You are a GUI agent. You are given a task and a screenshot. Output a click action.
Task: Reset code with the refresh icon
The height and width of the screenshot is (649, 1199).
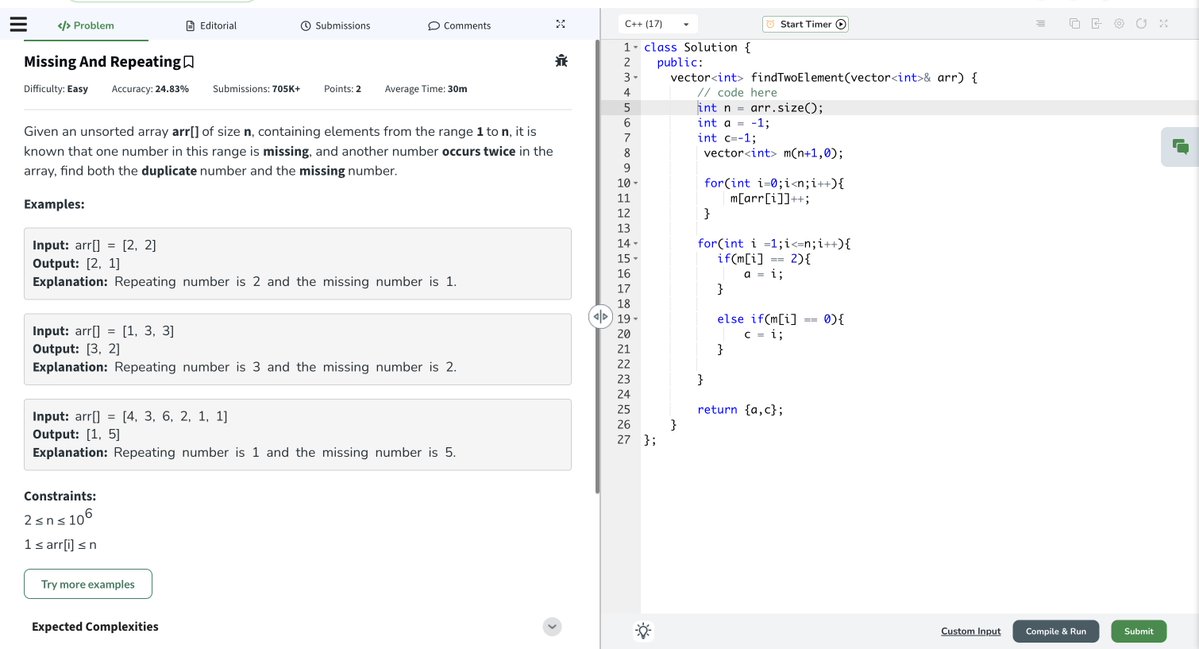(1141, 24)
